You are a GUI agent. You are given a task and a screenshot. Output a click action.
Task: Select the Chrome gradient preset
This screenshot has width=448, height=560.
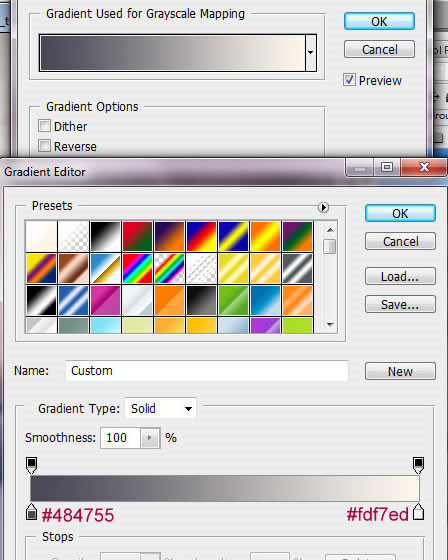pyautogui.click(x=105, y=269)
